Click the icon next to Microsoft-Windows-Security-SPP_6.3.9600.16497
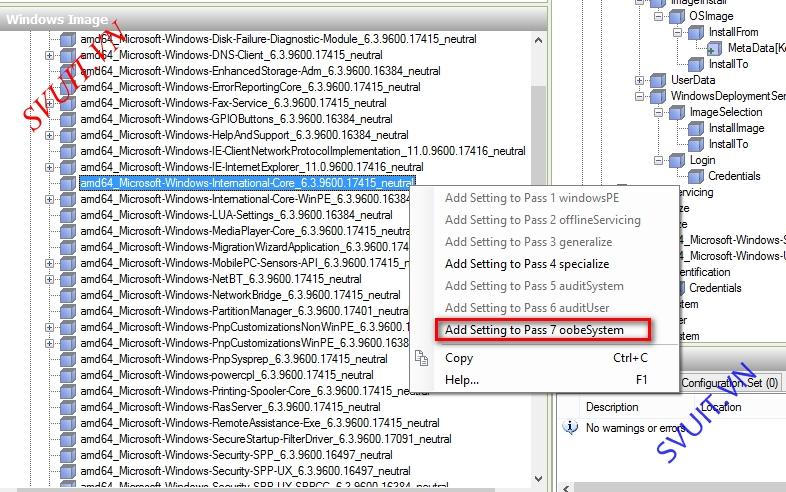 tap(68, 455)
